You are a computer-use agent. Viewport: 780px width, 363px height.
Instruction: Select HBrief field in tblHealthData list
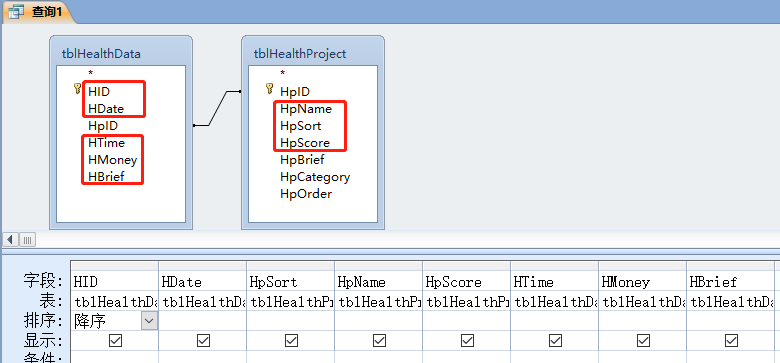[x=106, y=177]
